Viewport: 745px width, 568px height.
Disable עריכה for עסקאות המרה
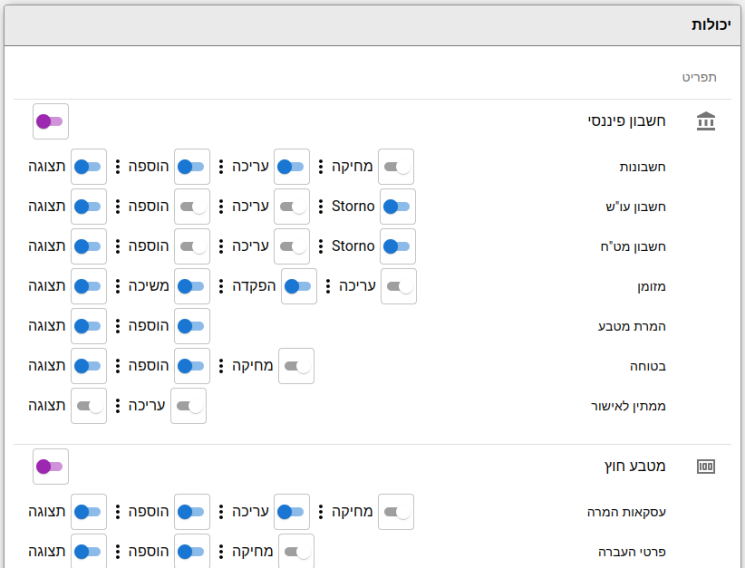click(x=292, y=512)
